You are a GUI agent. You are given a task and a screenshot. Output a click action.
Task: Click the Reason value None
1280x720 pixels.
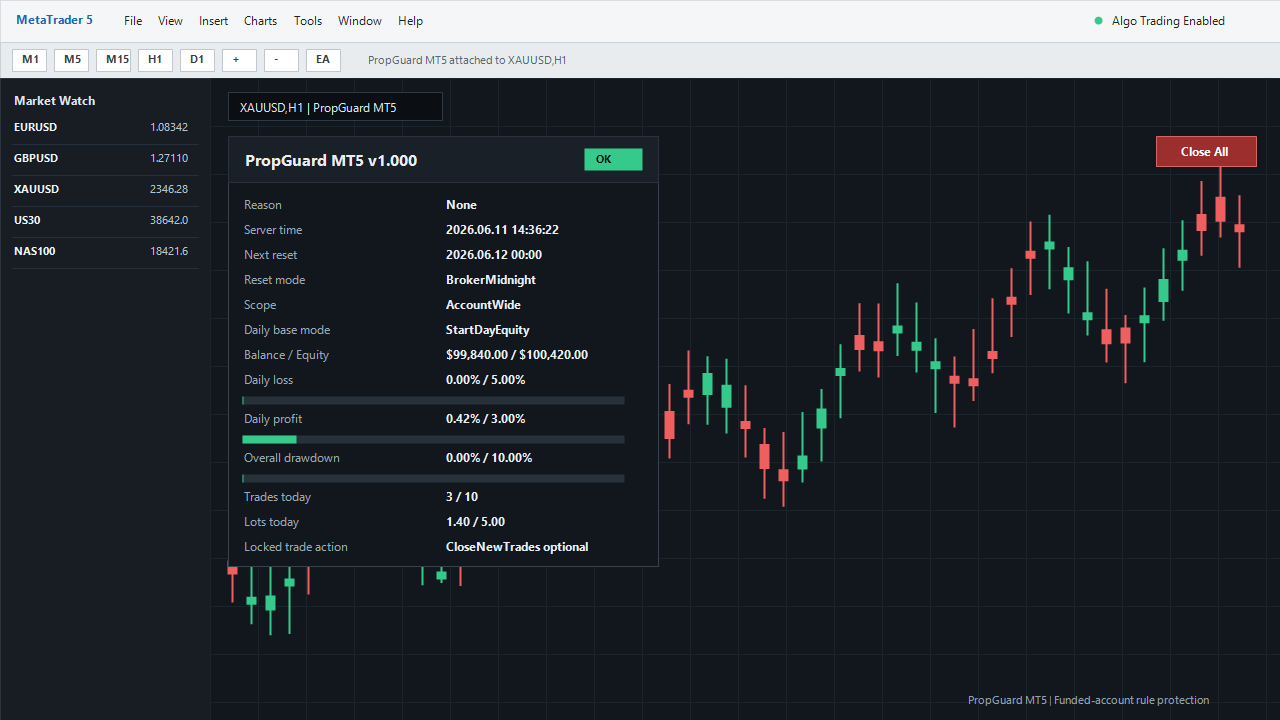(461, 205)
